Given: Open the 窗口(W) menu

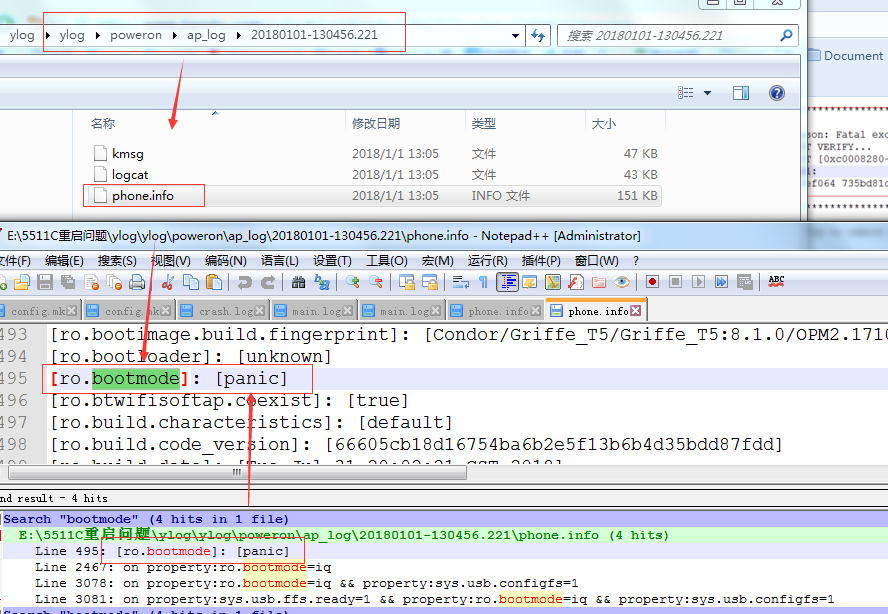Looking at the screenshot, I should click(596, 261).
